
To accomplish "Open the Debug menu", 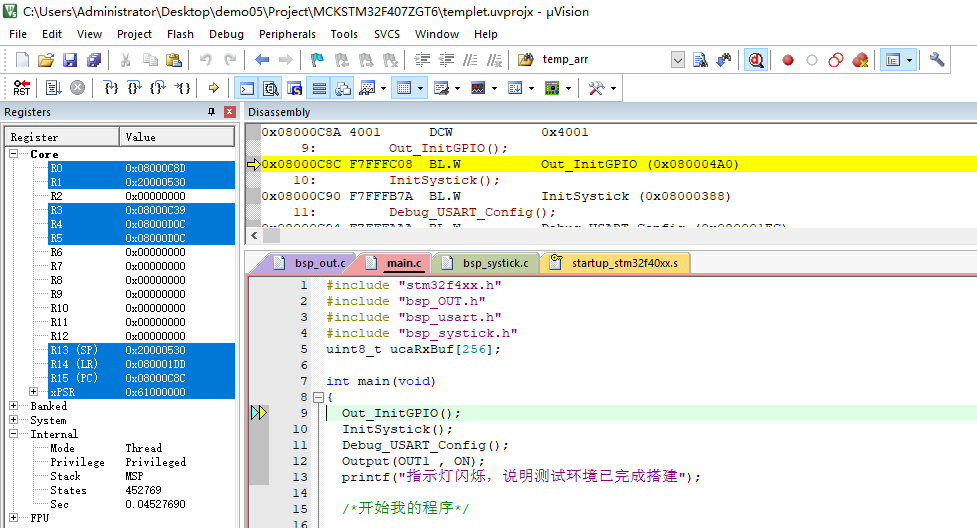I will point(226,34).
